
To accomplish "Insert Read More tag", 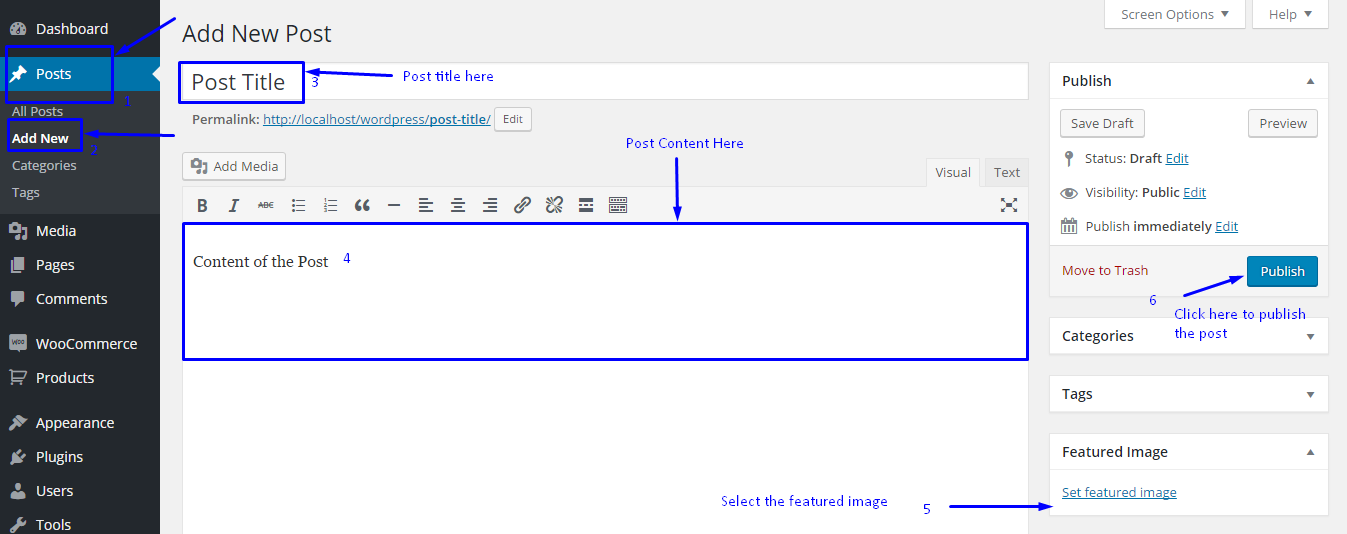I will 586,205.
